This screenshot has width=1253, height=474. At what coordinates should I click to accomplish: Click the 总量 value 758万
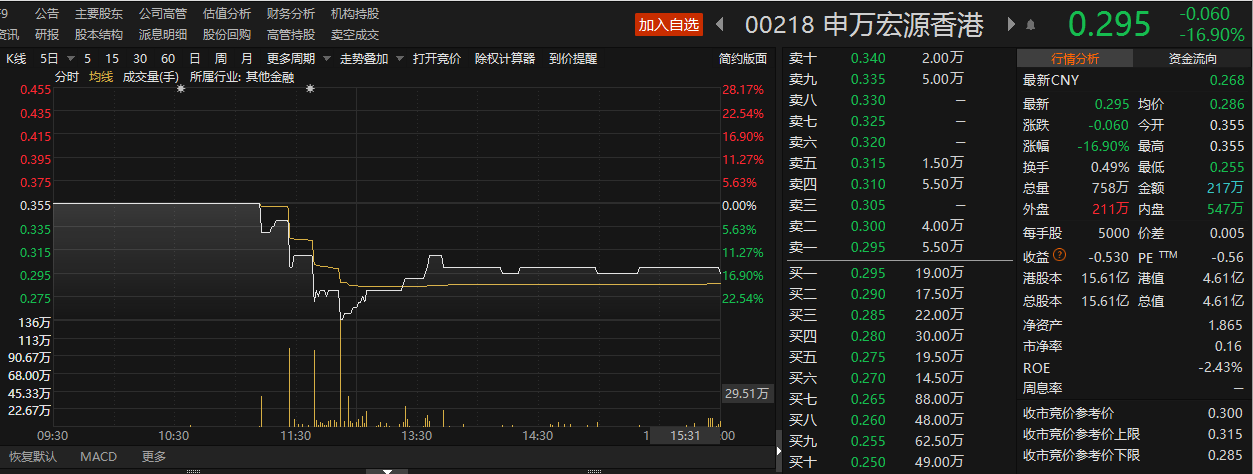tap(1110, 187)
